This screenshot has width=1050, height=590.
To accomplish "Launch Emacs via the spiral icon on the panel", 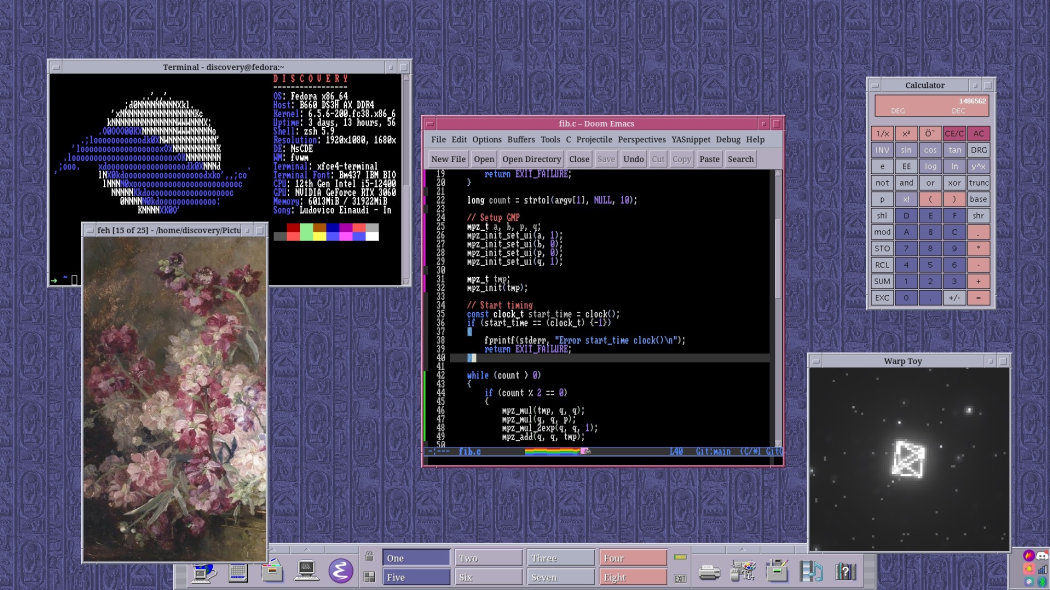I will 341,573.
